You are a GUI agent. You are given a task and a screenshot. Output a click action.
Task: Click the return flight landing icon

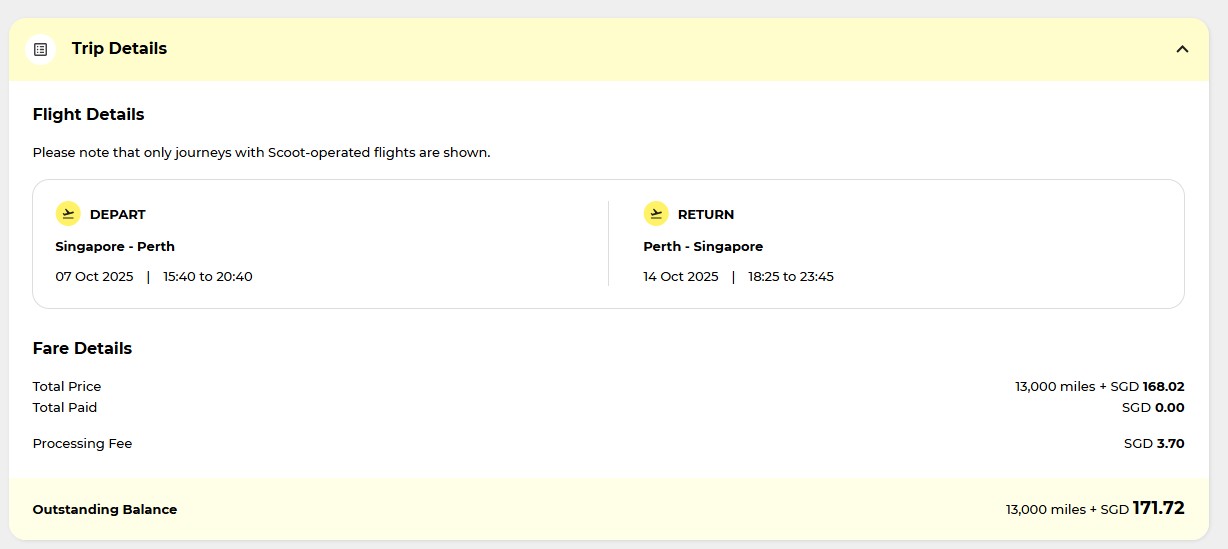656,214
